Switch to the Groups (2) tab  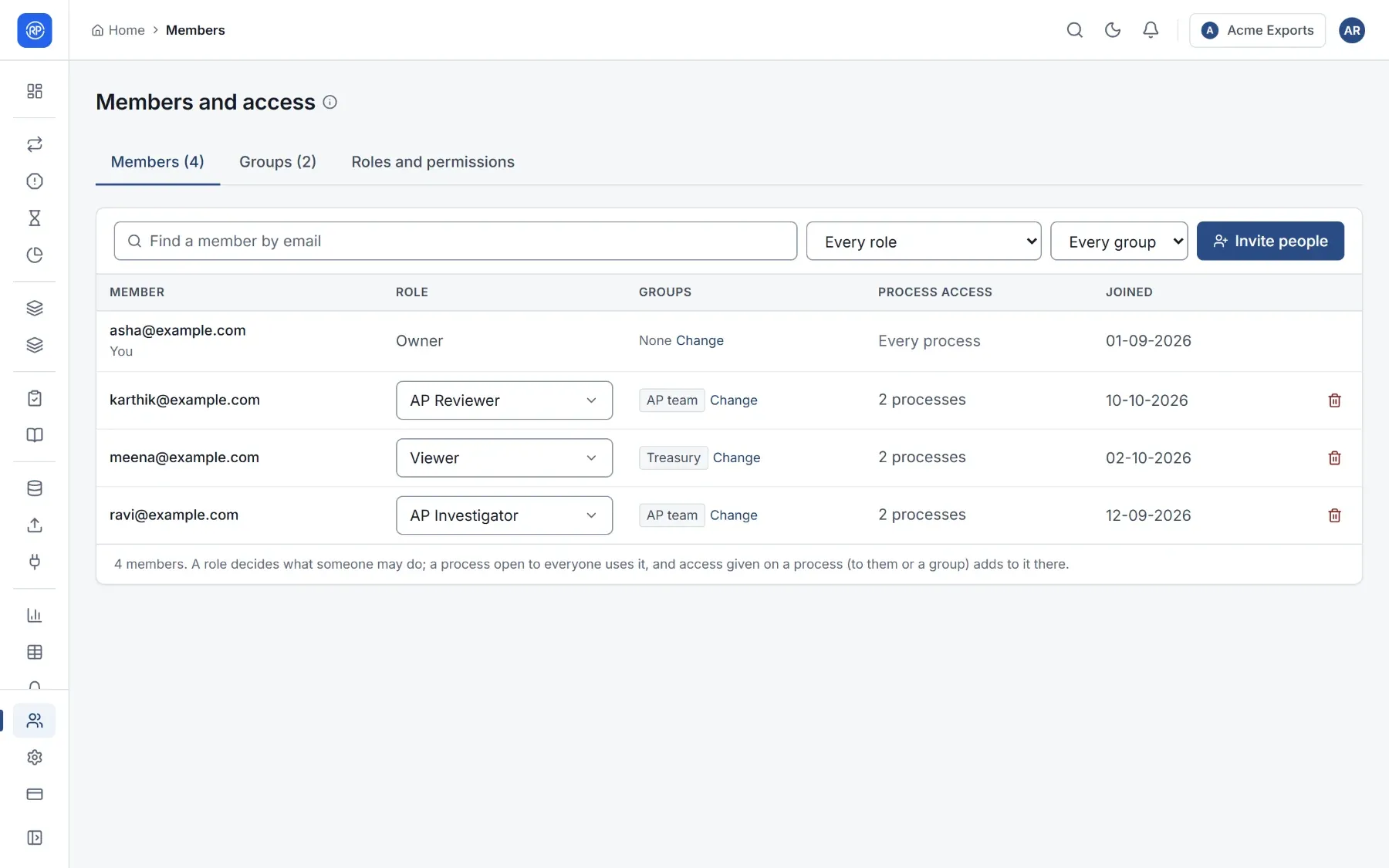[278, 162]
